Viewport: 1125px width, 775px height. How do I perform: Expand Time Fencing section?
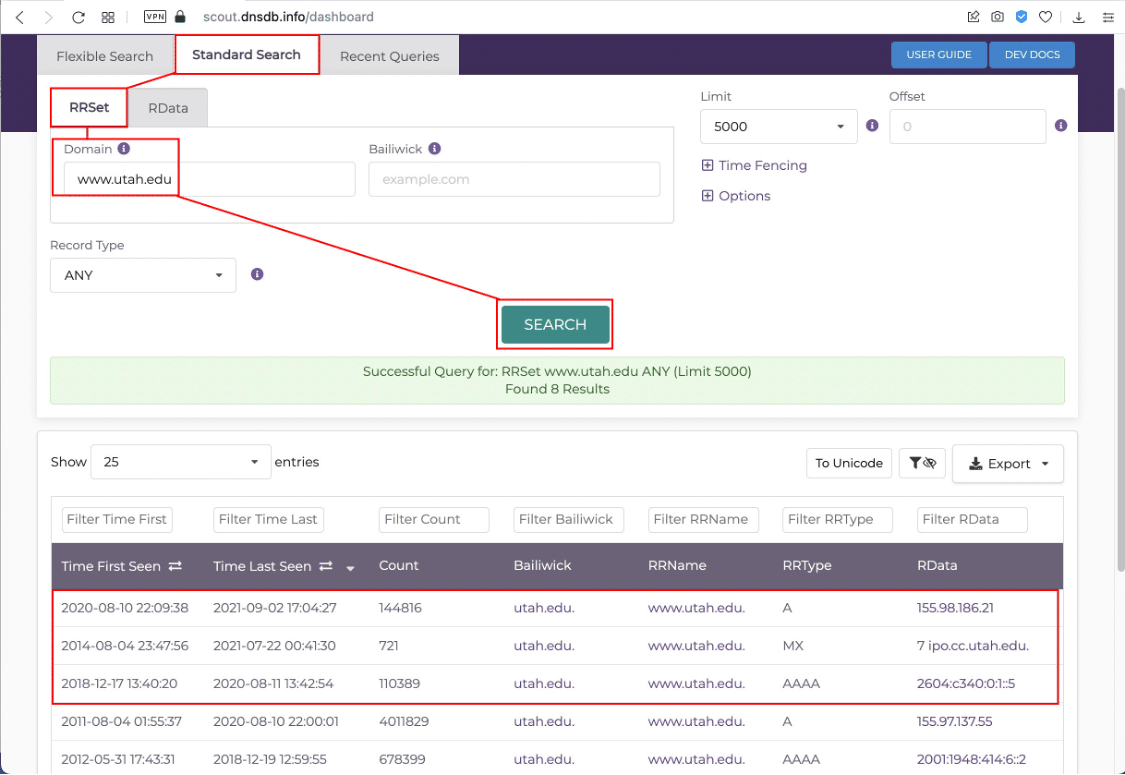[754, 165]
